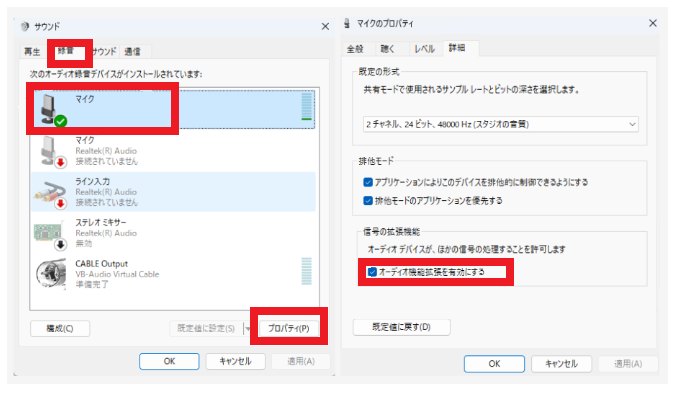
Task: Toggle オーディオ機能拡張を有効にする checkbox
Action: tap(372, 272)
